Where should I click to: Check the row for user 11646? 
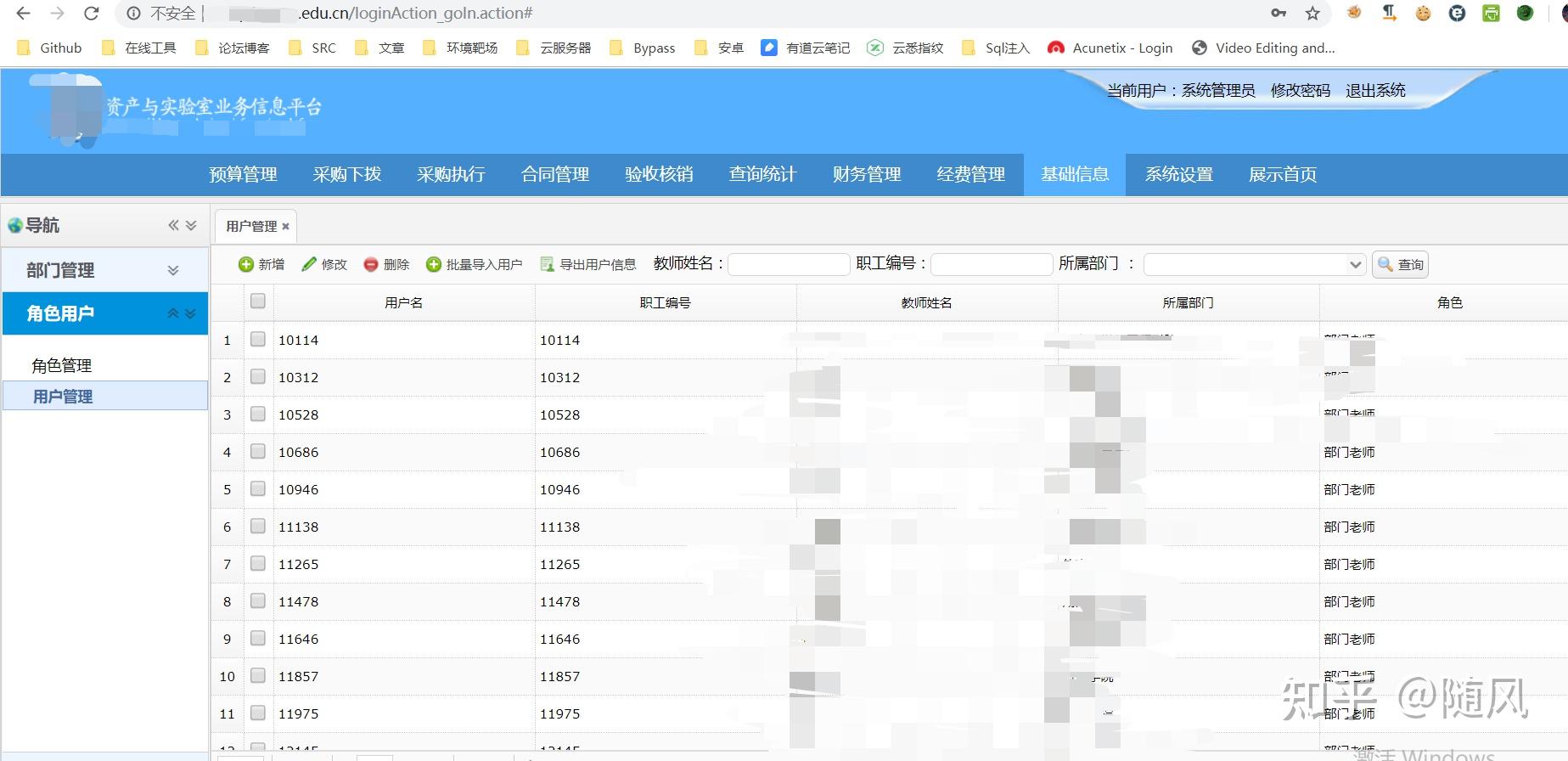tap(258, 638)
